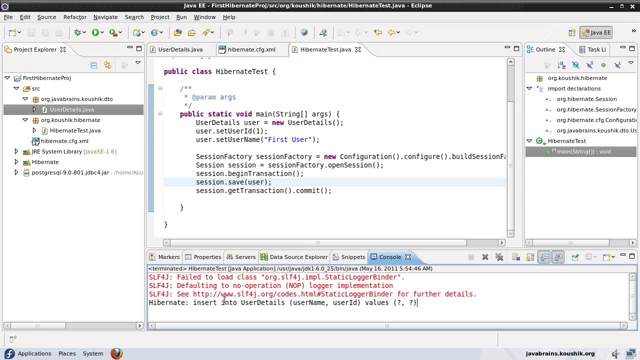
Task: Click the Back navigation arrow icon
Action: (391, 33)
